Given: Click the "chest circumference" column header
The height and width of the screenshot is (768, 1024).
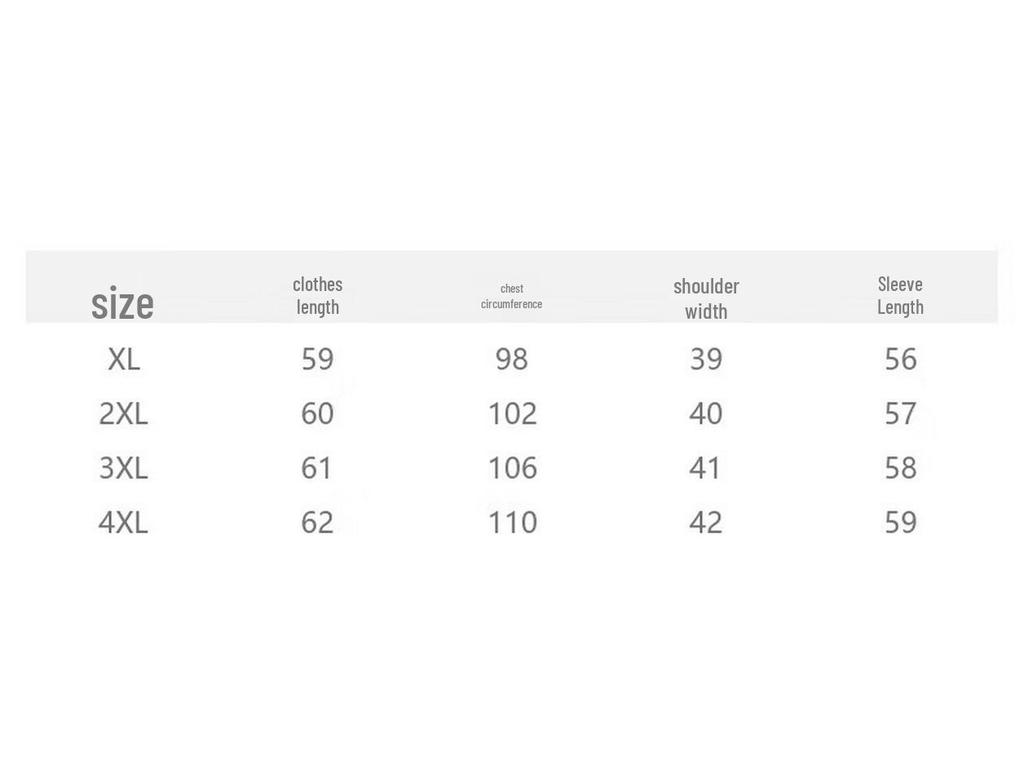Looking at the screenshot, I should pos(511,296).
